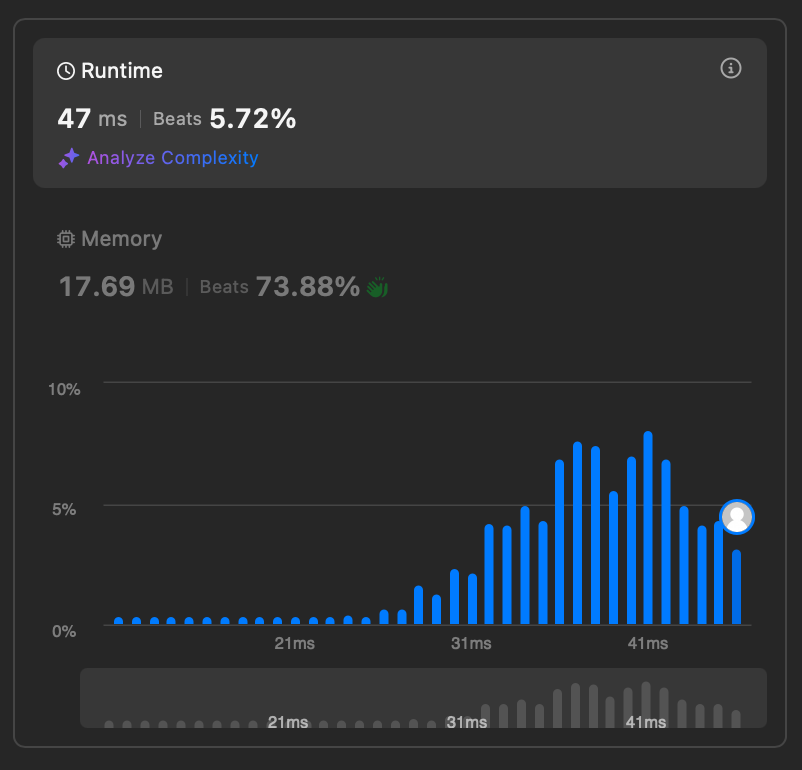The width and height of the screenshot is (802, 770).
Task: Click the 41ms label on the chart axis
Action: click(648, 643)
